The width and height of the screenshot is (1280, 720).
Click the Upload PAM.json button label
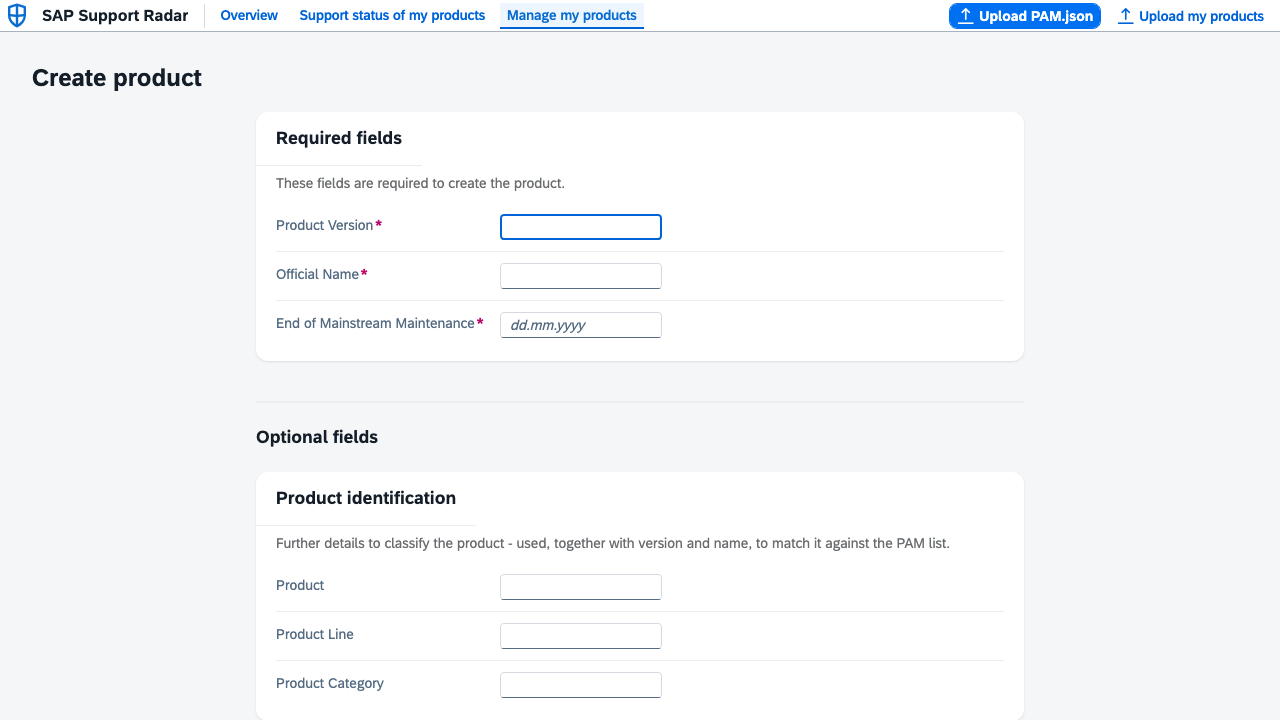[x=1036, y=16]
